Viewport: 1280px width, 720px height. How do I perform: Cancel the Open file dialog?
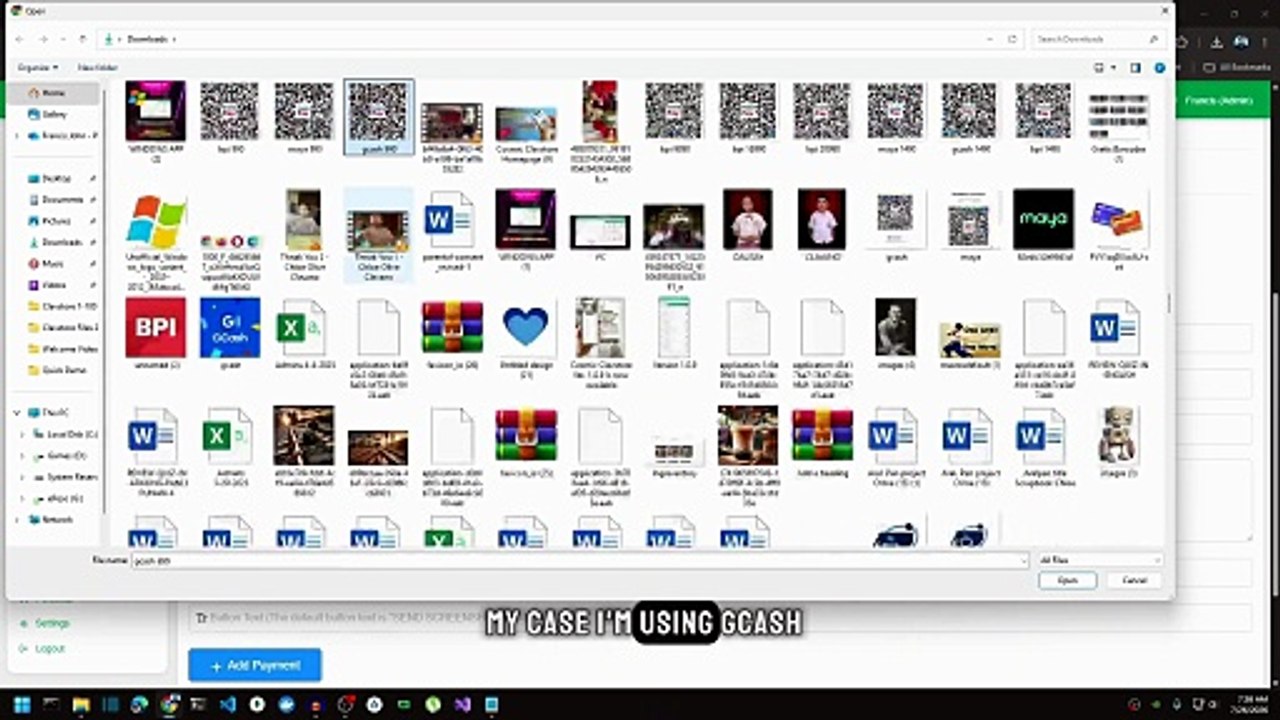(x=1134, y=580)
